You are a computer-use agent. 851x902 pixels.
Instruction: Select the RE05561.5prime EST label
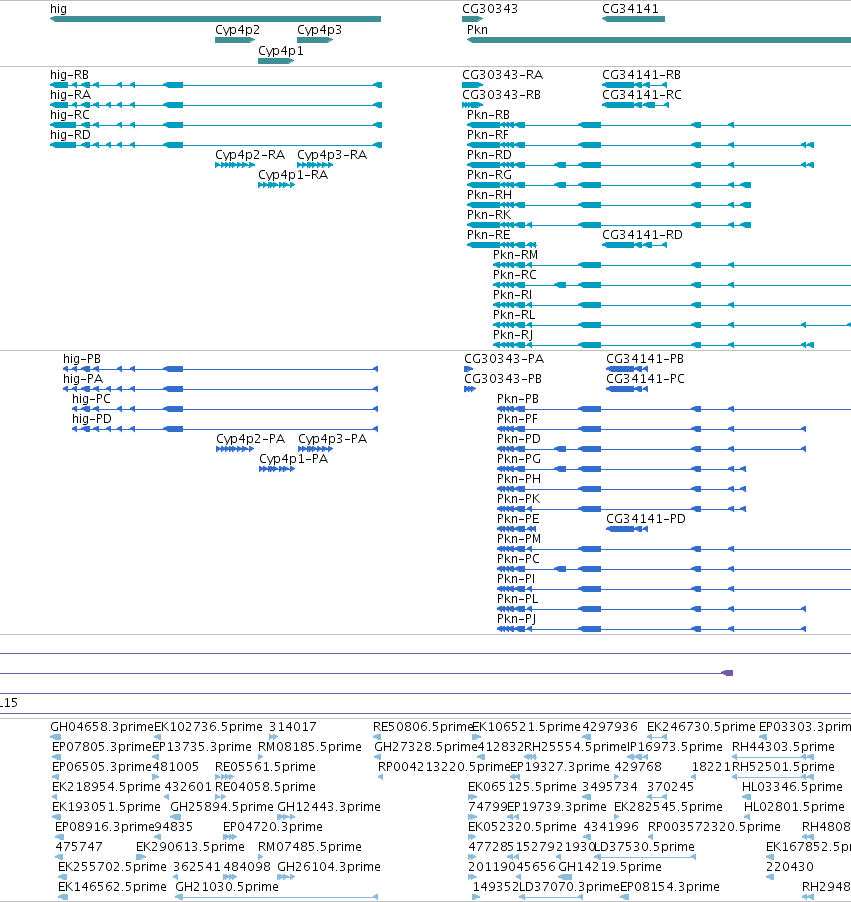(x=265, y=767)
